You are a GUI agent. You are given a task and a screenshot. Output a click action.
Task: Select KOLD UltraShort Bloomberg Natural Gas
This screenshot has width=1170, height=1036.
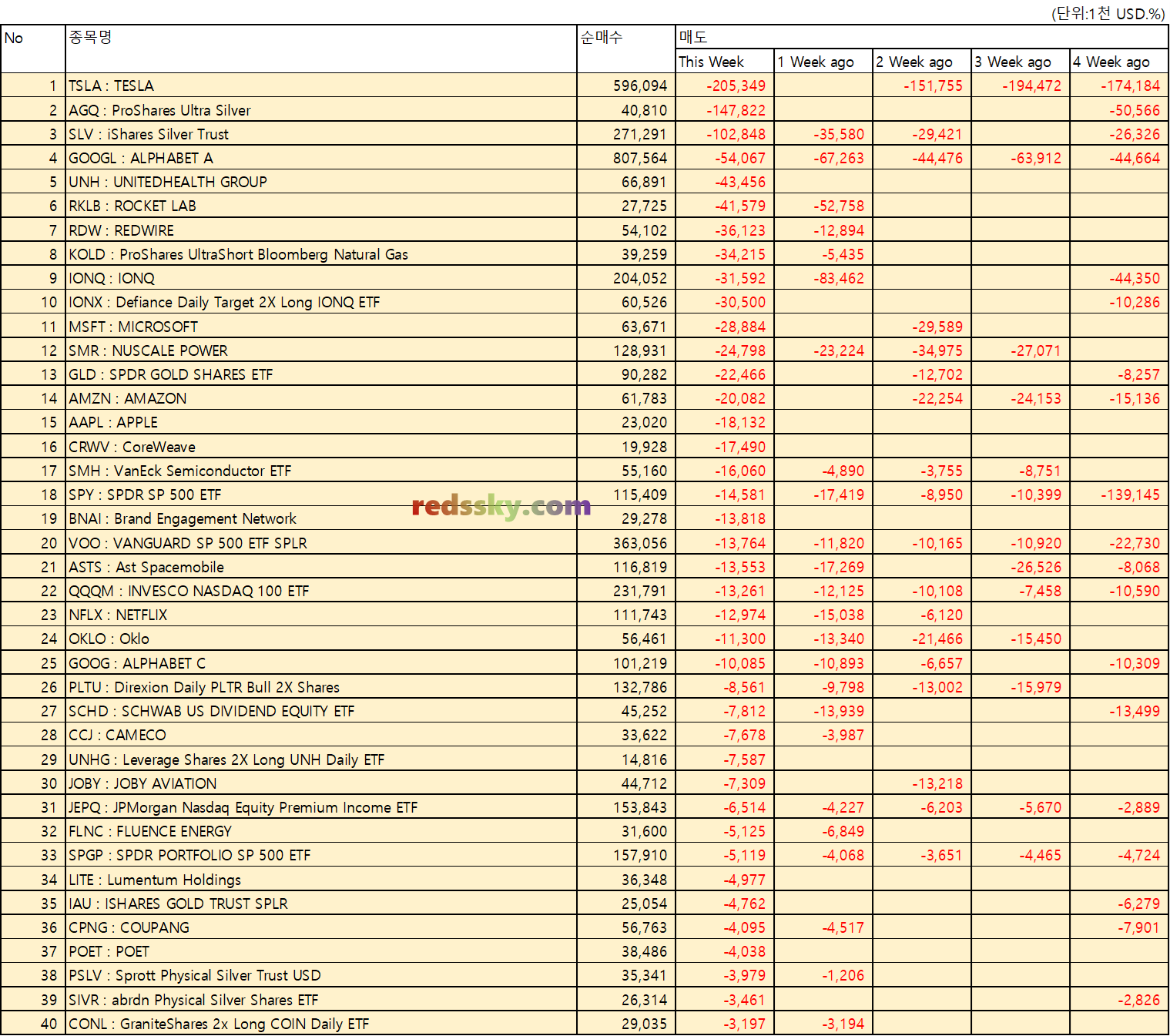coord(320,254)
